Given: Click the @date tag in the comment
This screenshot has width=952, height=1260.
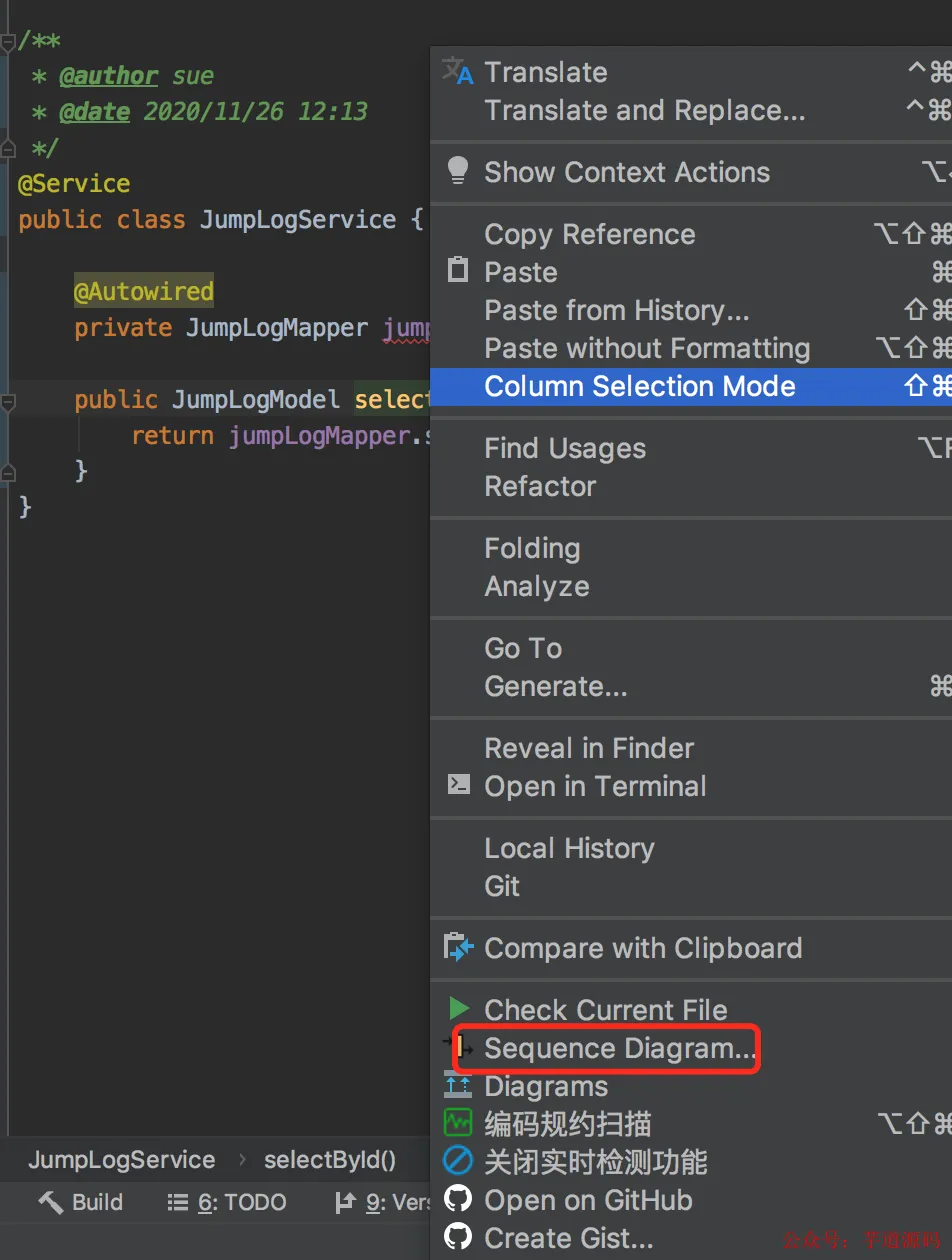Looking at the screenshot, I should (x=94, y=111).
